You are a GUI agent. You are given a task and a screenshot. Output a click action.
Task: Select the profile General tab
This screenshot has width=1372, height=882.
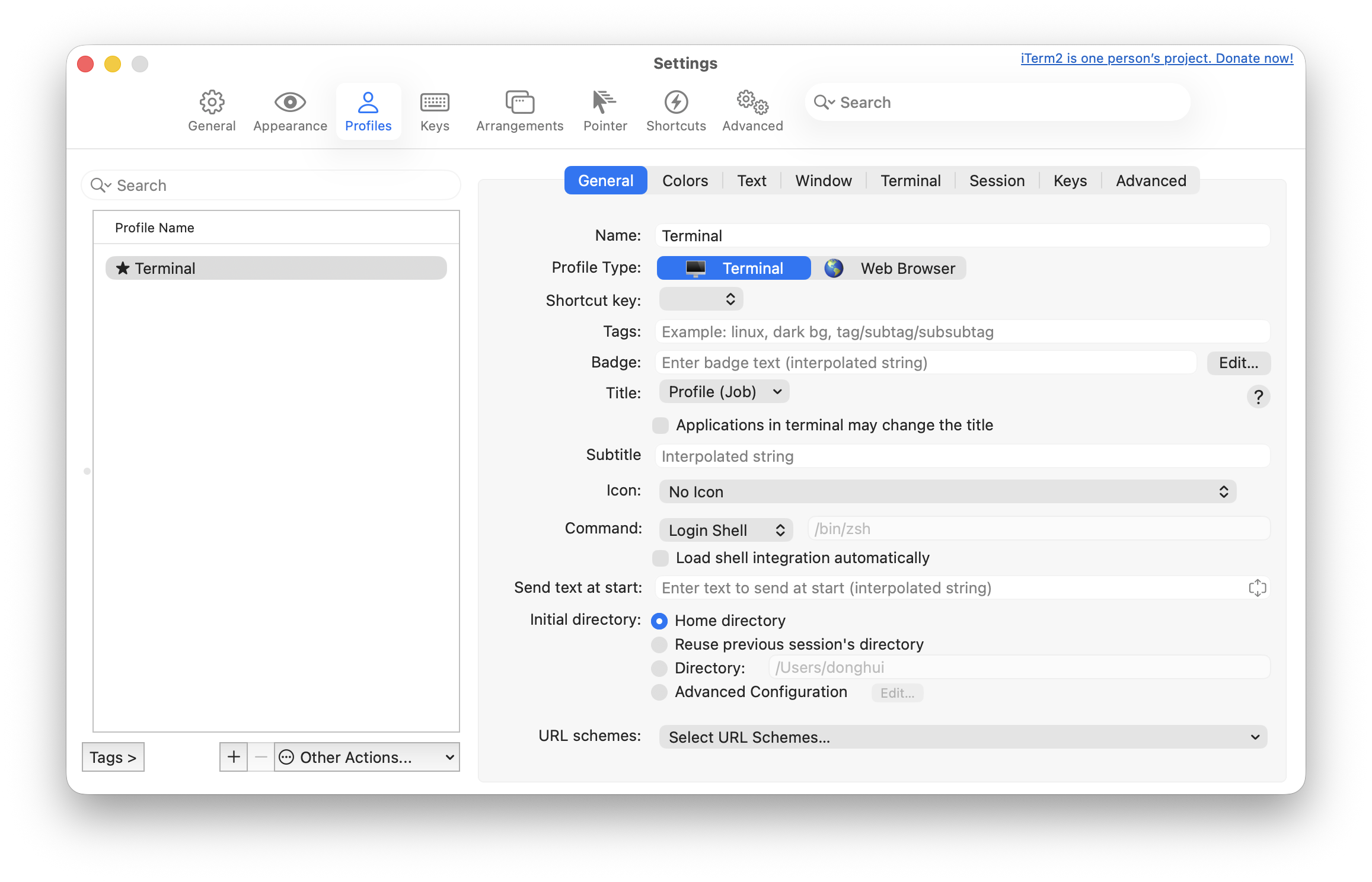605,180
